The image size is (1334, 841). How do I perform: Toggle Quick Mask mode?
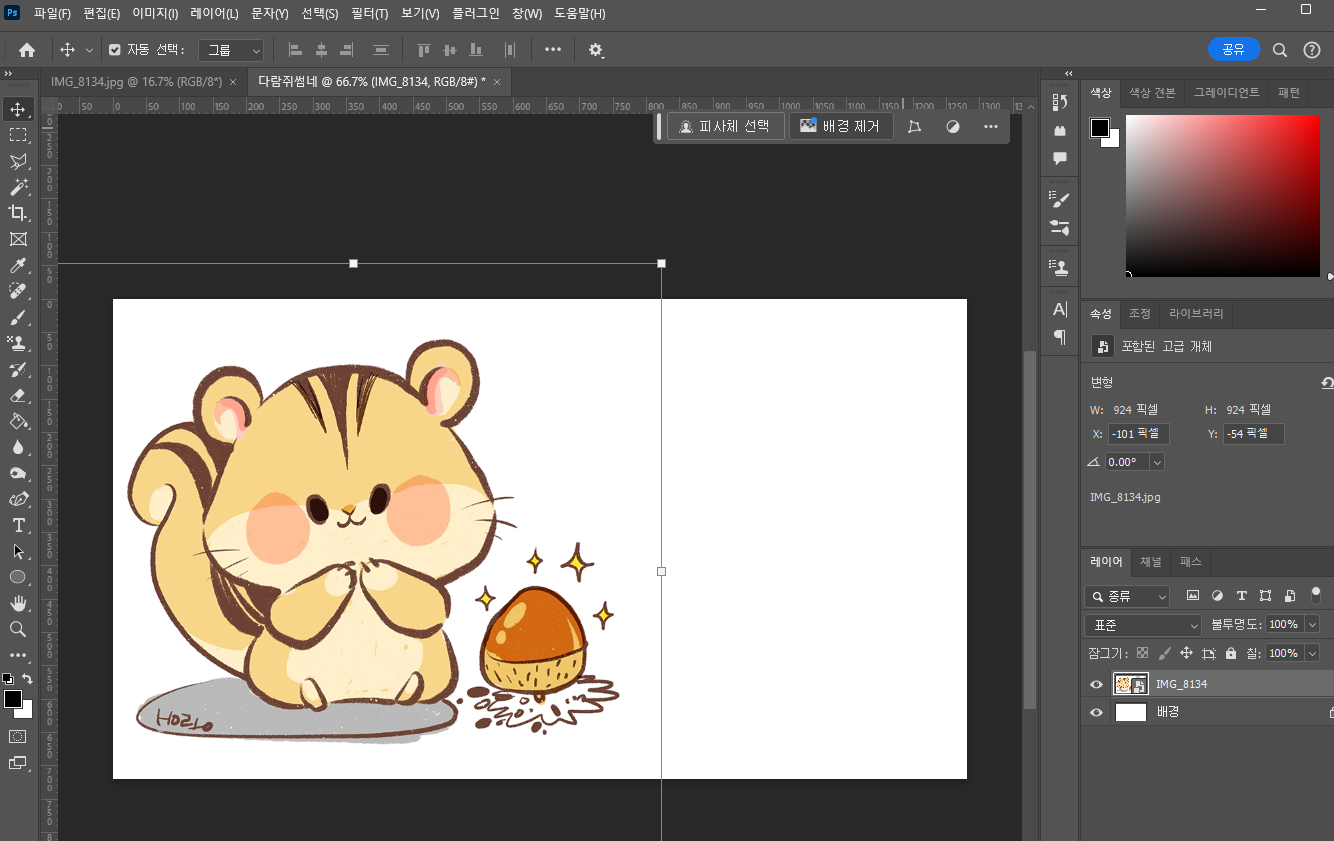[x=18, y=736]
